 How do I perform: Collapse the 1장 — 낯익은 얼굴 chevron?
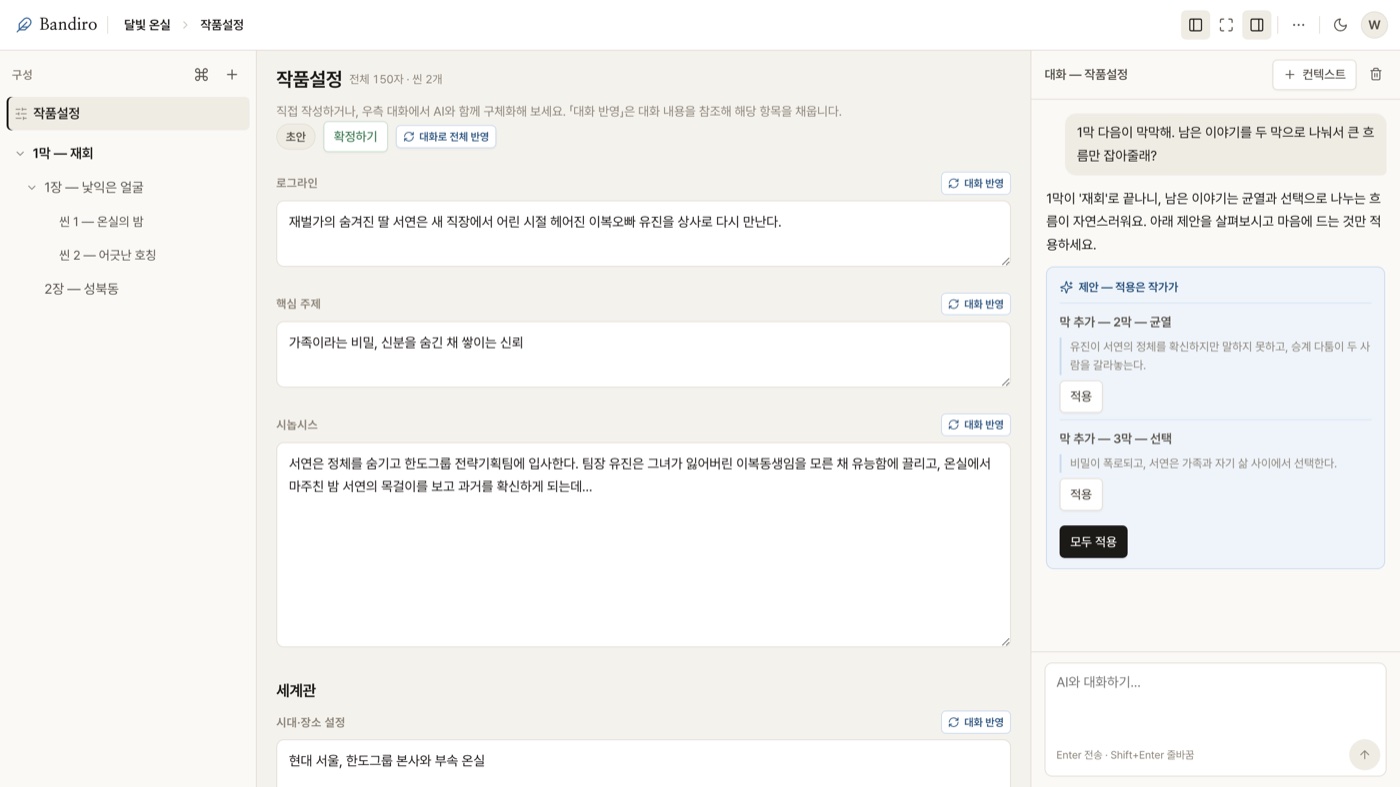click(x=32, y=187)
